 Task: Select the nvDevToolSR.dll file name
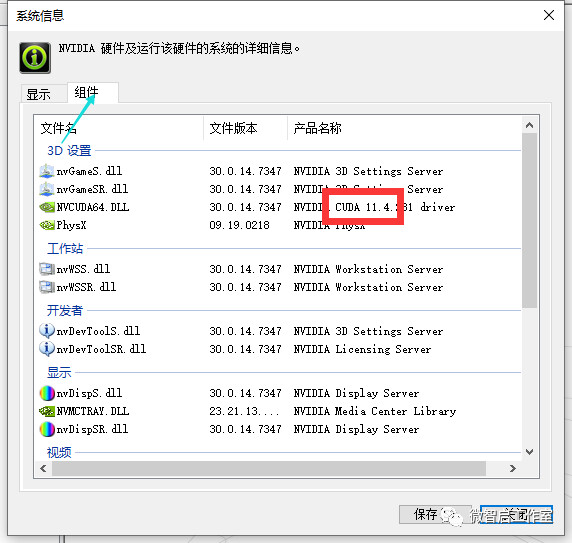click(x=101, y=349)
